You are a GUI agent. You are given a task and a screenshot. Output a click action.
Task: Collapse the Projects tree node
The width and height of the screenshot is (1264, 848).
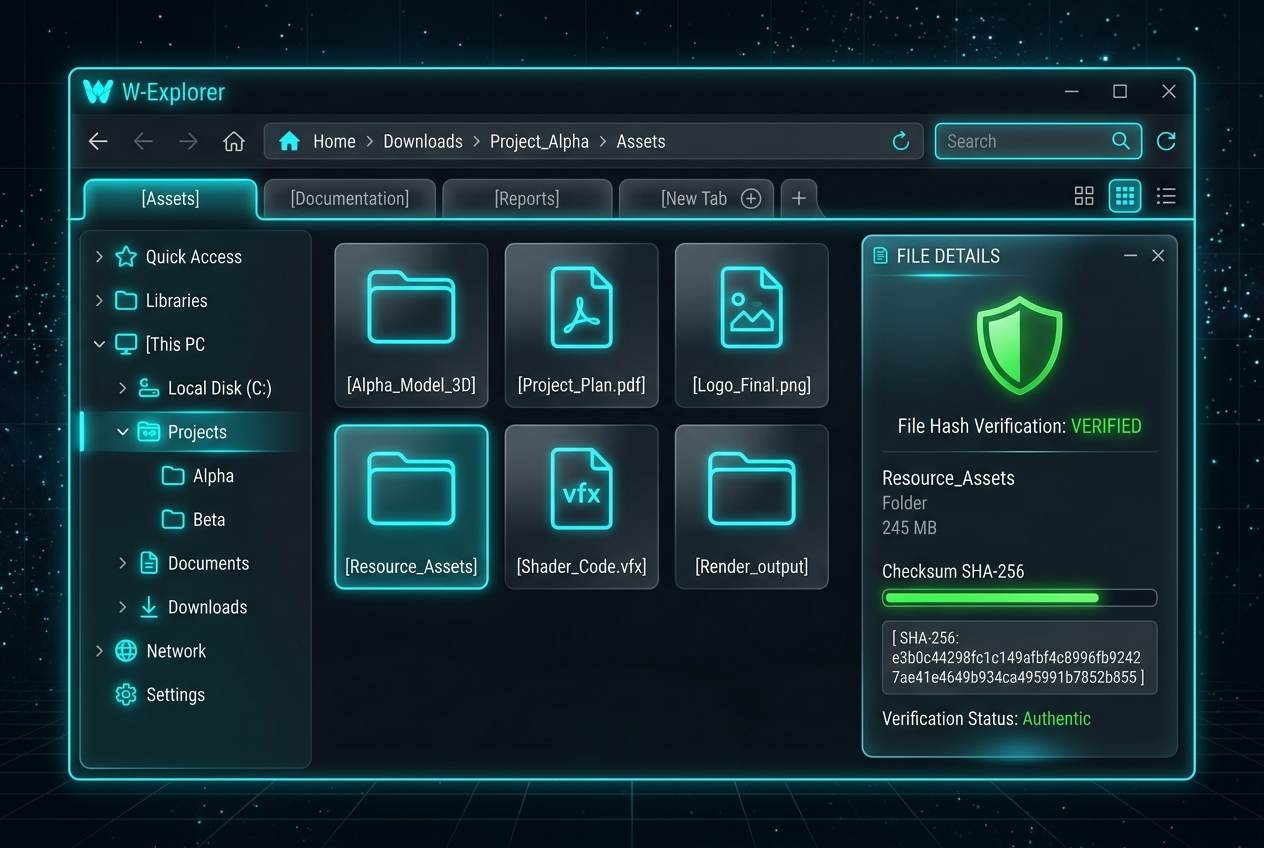pyautogui.click(x=122, y=432)
